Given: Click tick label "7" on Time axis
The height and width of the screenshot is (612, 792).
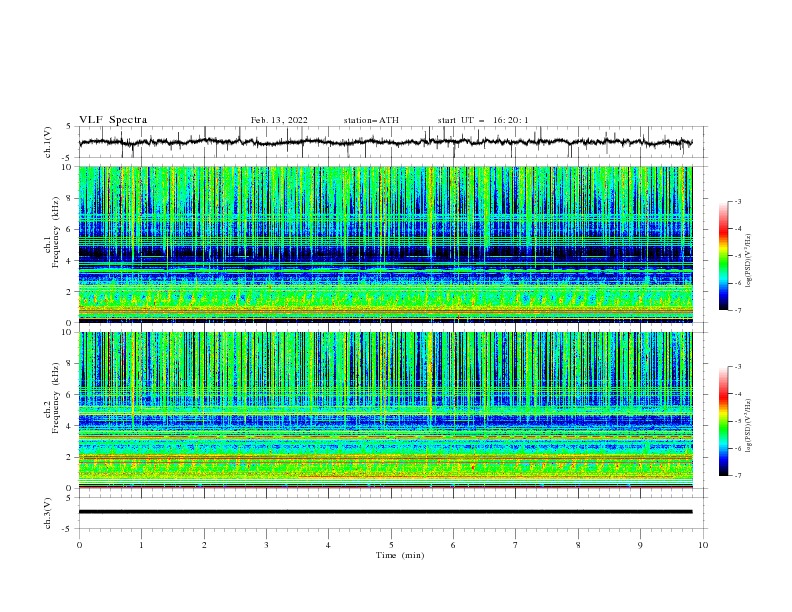Looking at the screenshot, I should coord(516,545).
